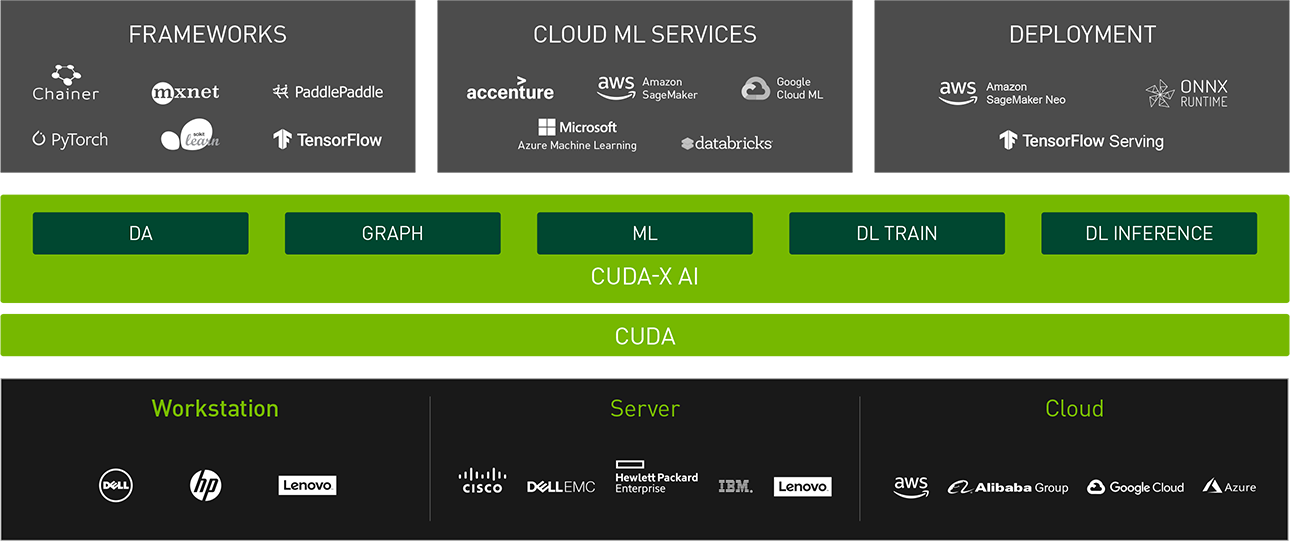Click the PaddlePaddle logo
This screenshot has height=541, width=1290.
pos(328,92)
